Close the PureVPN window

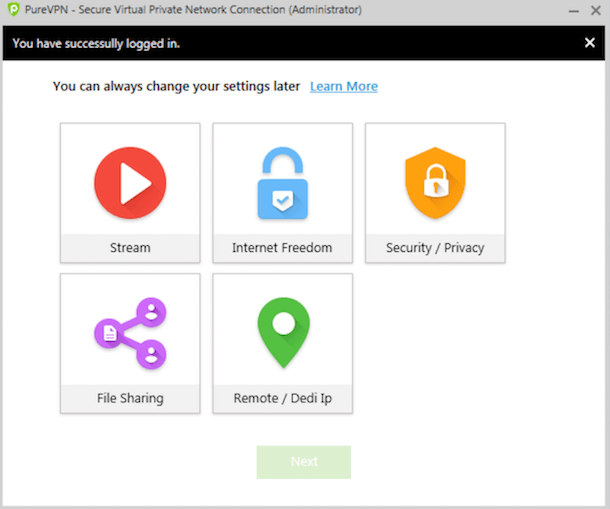pos(596,11)
